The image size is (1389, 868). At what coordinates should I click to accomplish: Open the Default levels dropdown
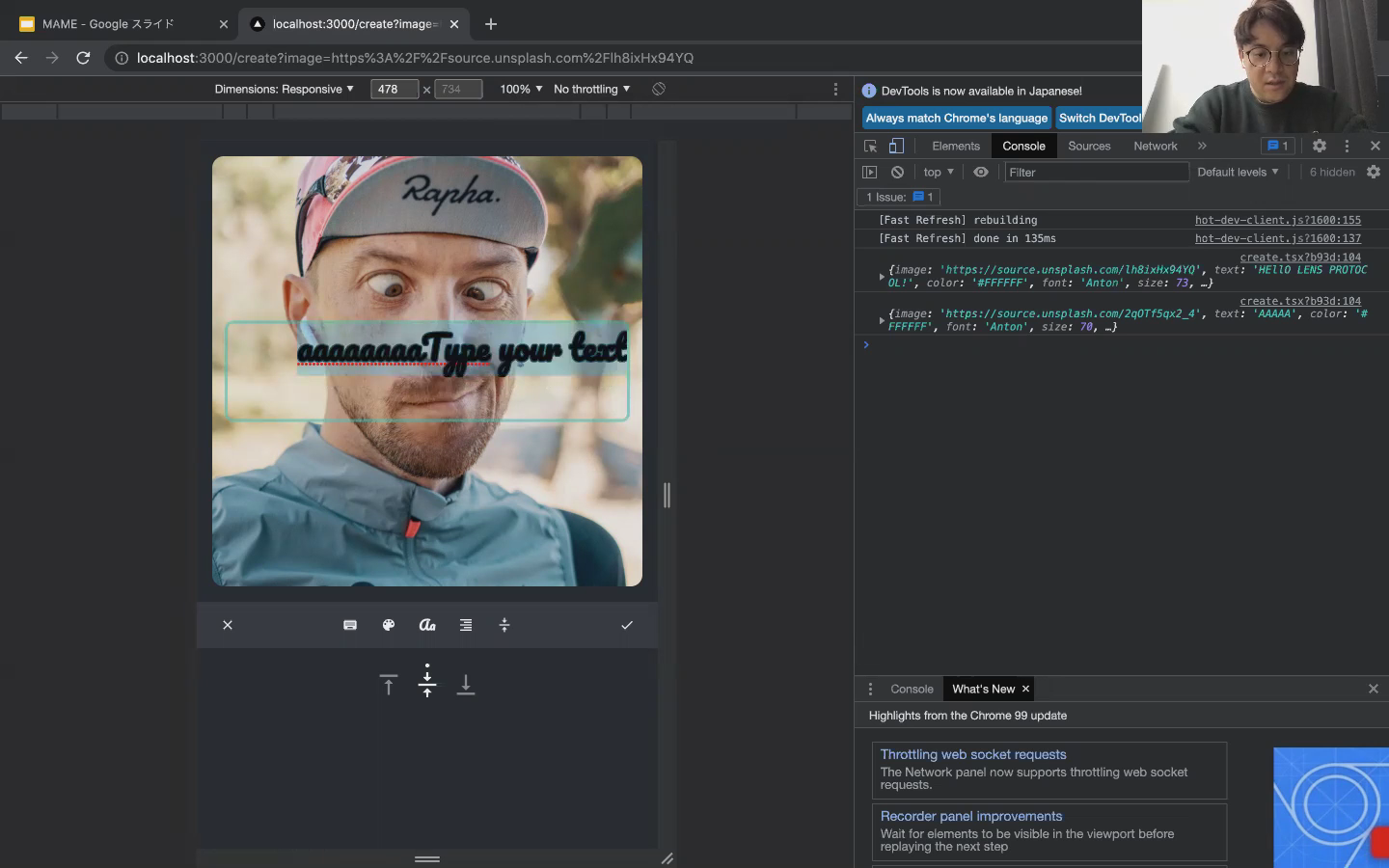1238,172
